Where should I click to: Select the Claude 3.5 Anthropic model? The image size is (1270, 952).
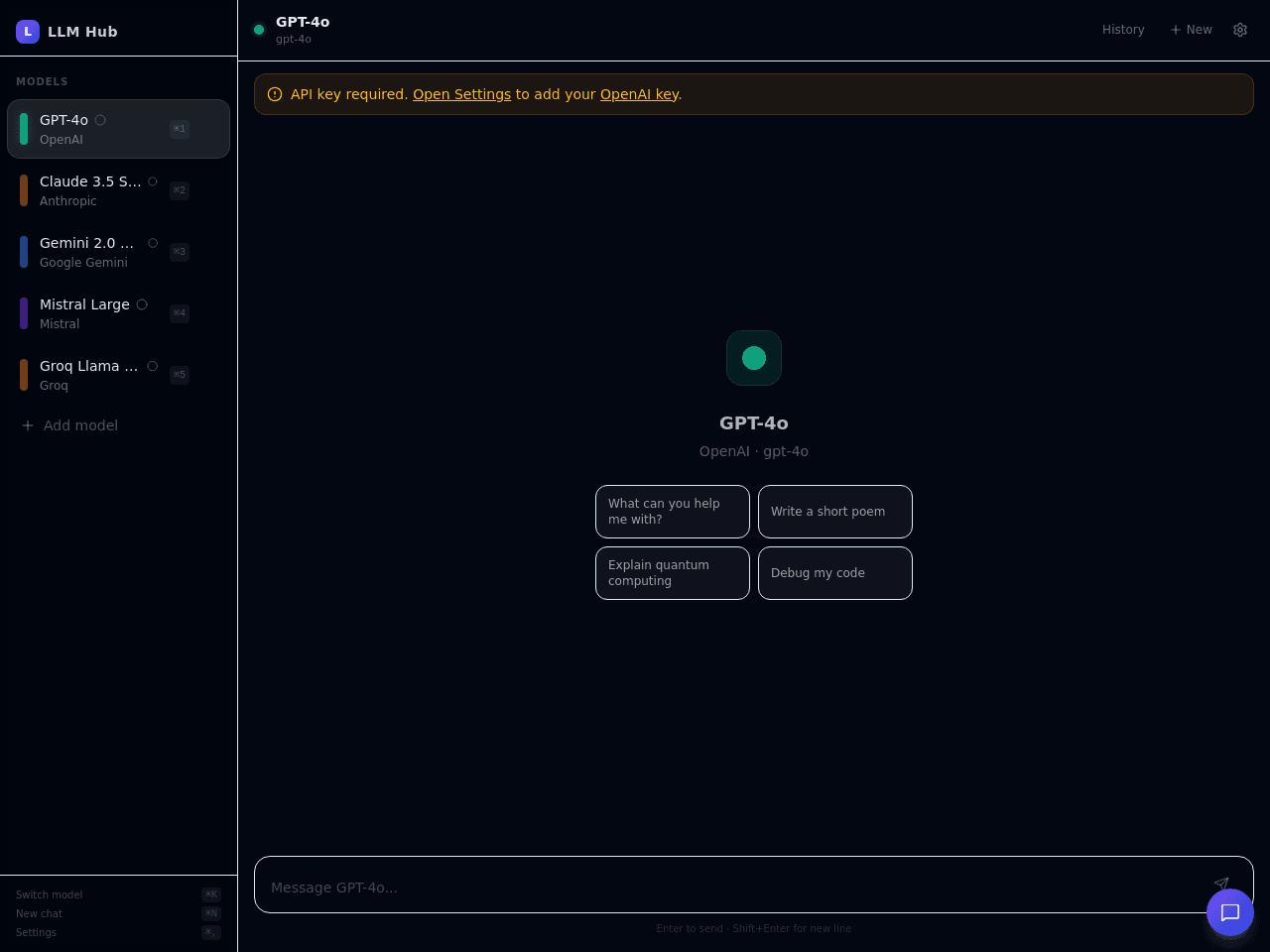(119, 190)
